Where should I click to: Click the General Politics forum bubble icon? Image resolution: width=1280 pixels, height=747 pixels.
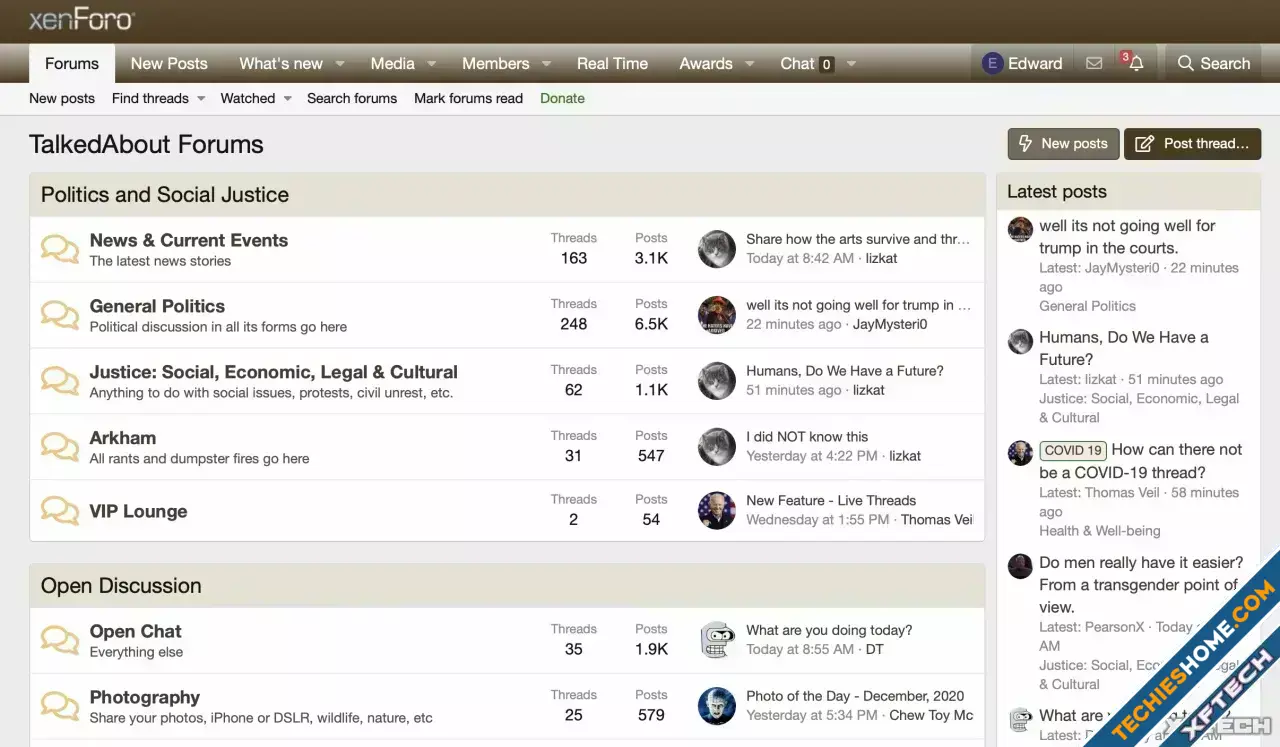(x=59, y=315)
